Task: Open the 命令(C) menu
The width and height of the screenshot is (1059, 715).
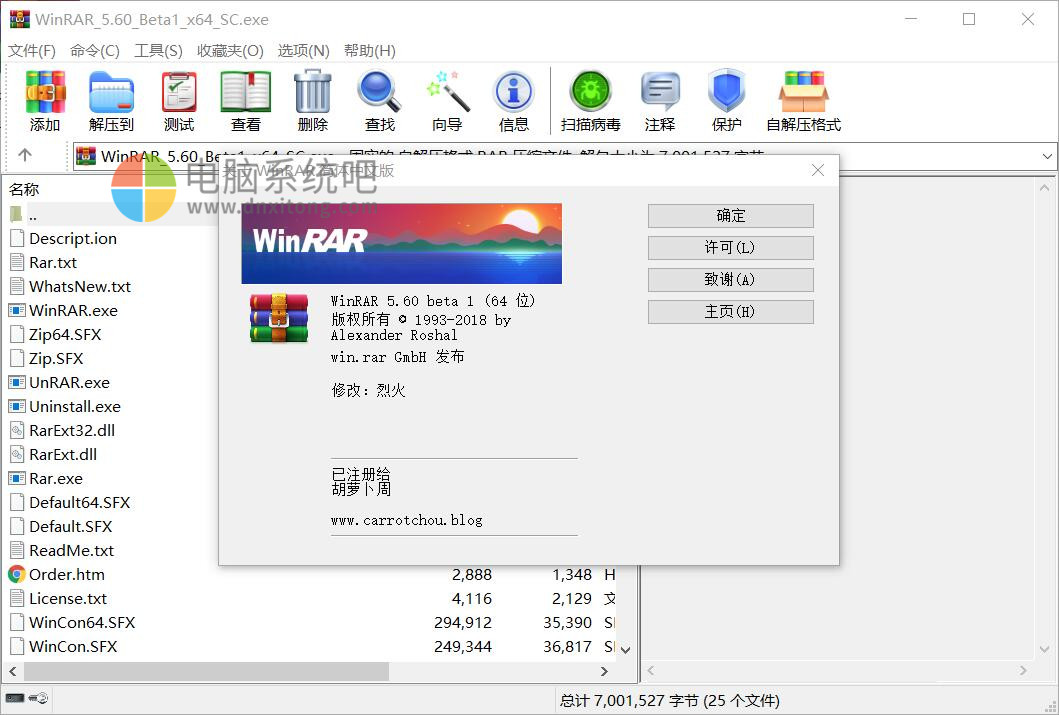Action: tap(95, 51)
